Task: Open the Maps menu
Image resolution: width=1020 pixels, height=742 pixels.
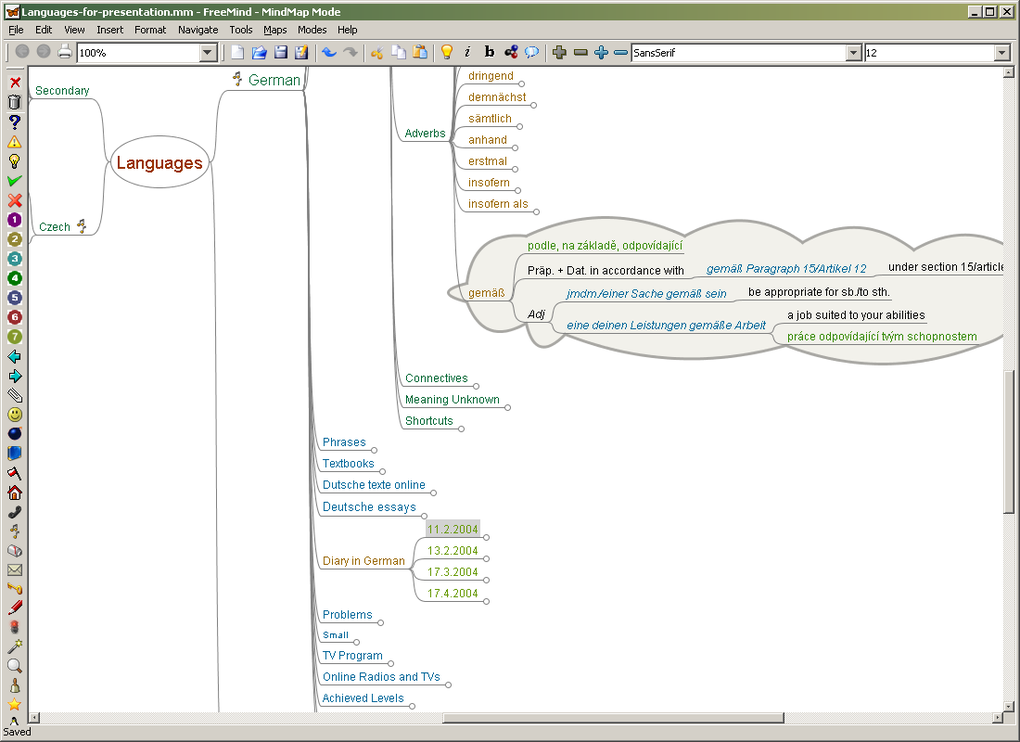Action: click(275, 30)
